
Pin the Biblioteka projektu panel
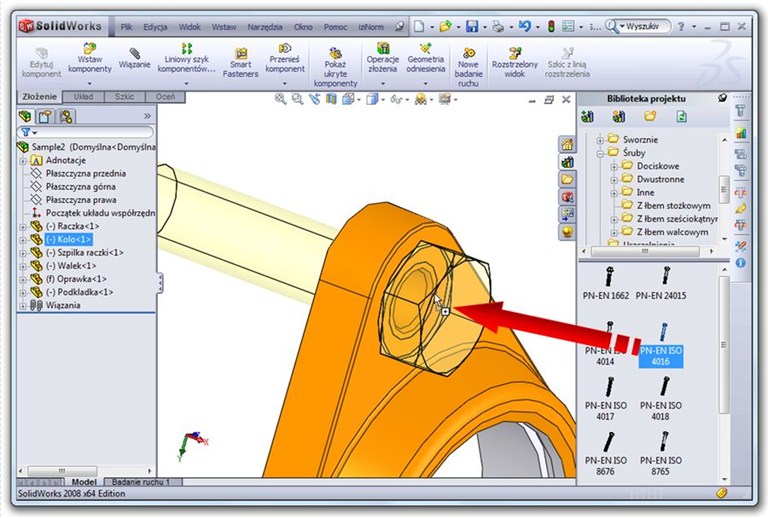coord(722,98)
